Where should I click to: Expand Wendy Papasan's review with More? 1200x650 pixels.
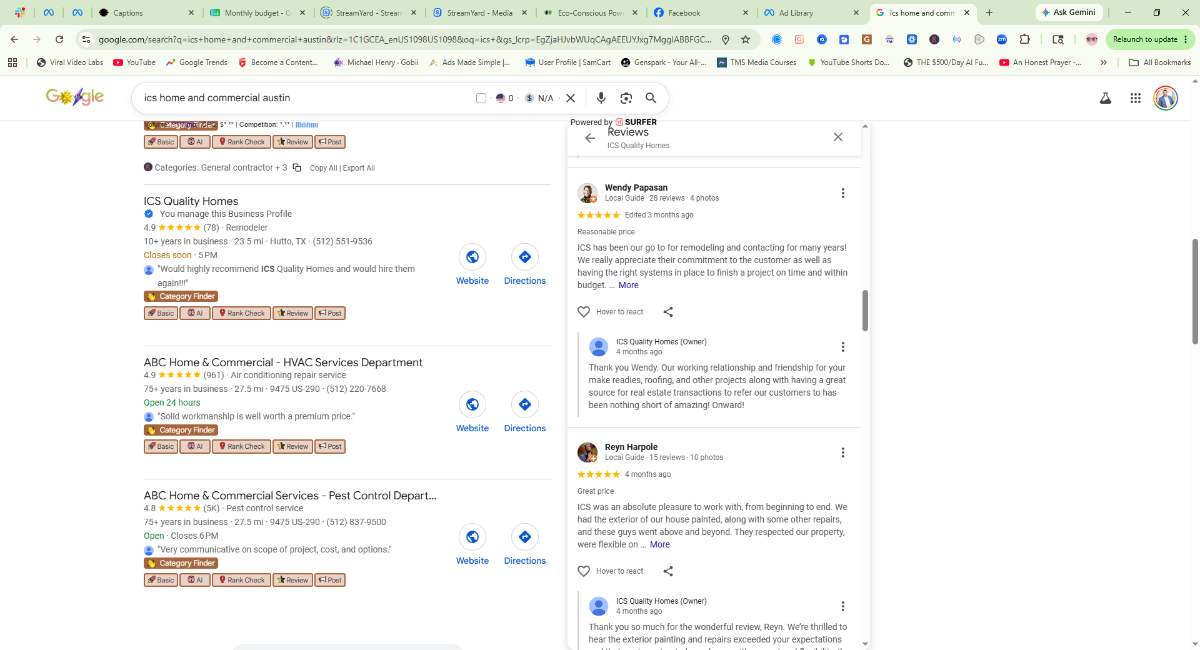point(628,285)
